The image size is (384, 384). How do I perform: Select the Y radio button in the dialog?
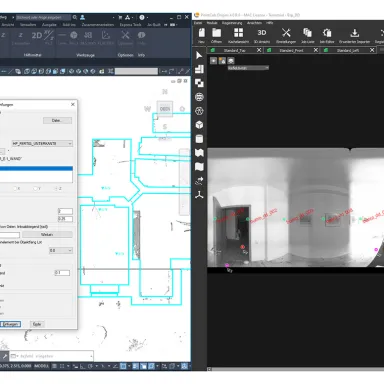(x=35, y=189)
